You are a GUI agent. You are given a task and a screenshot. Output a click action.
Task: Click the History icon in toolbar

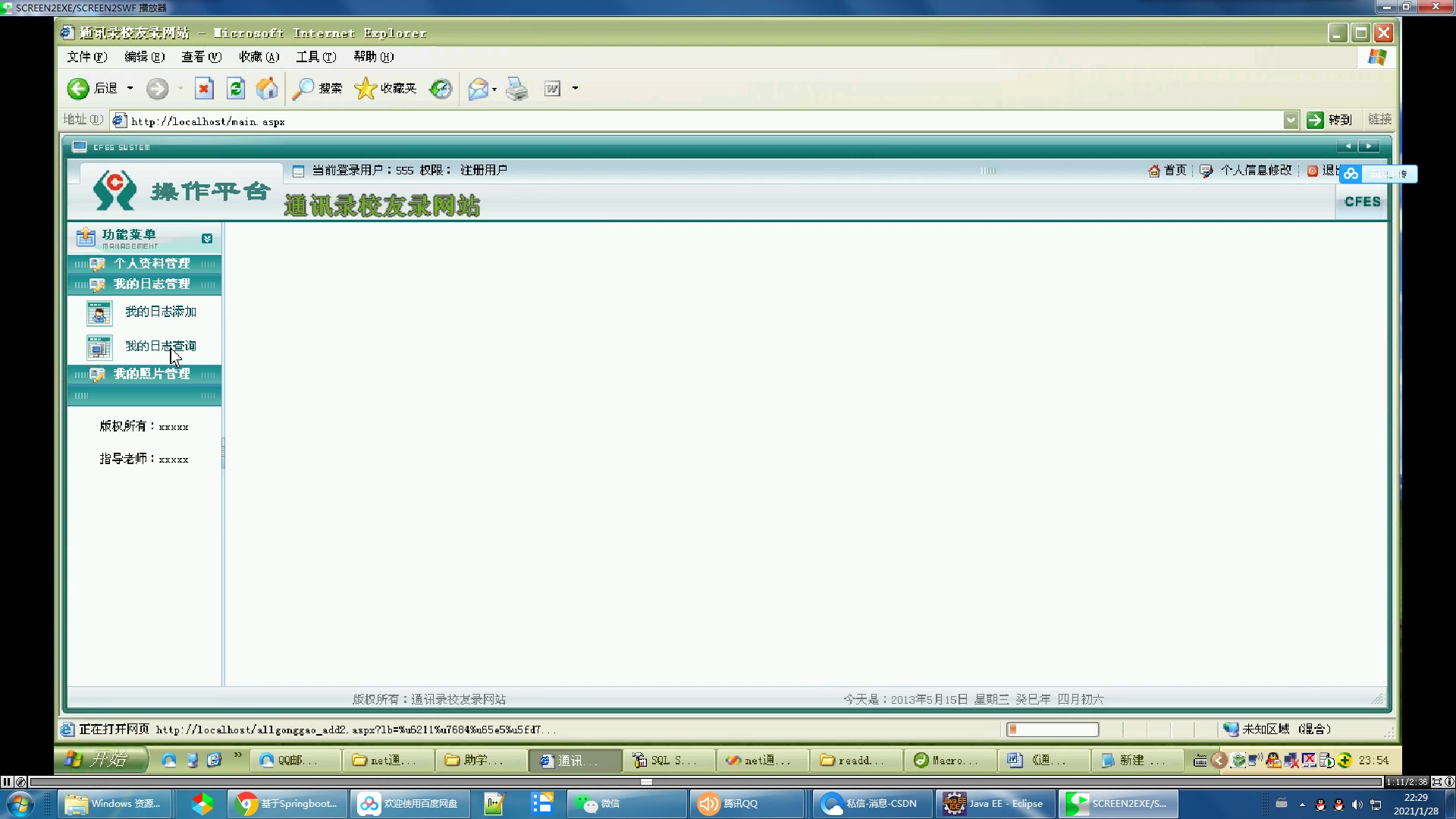441,89
